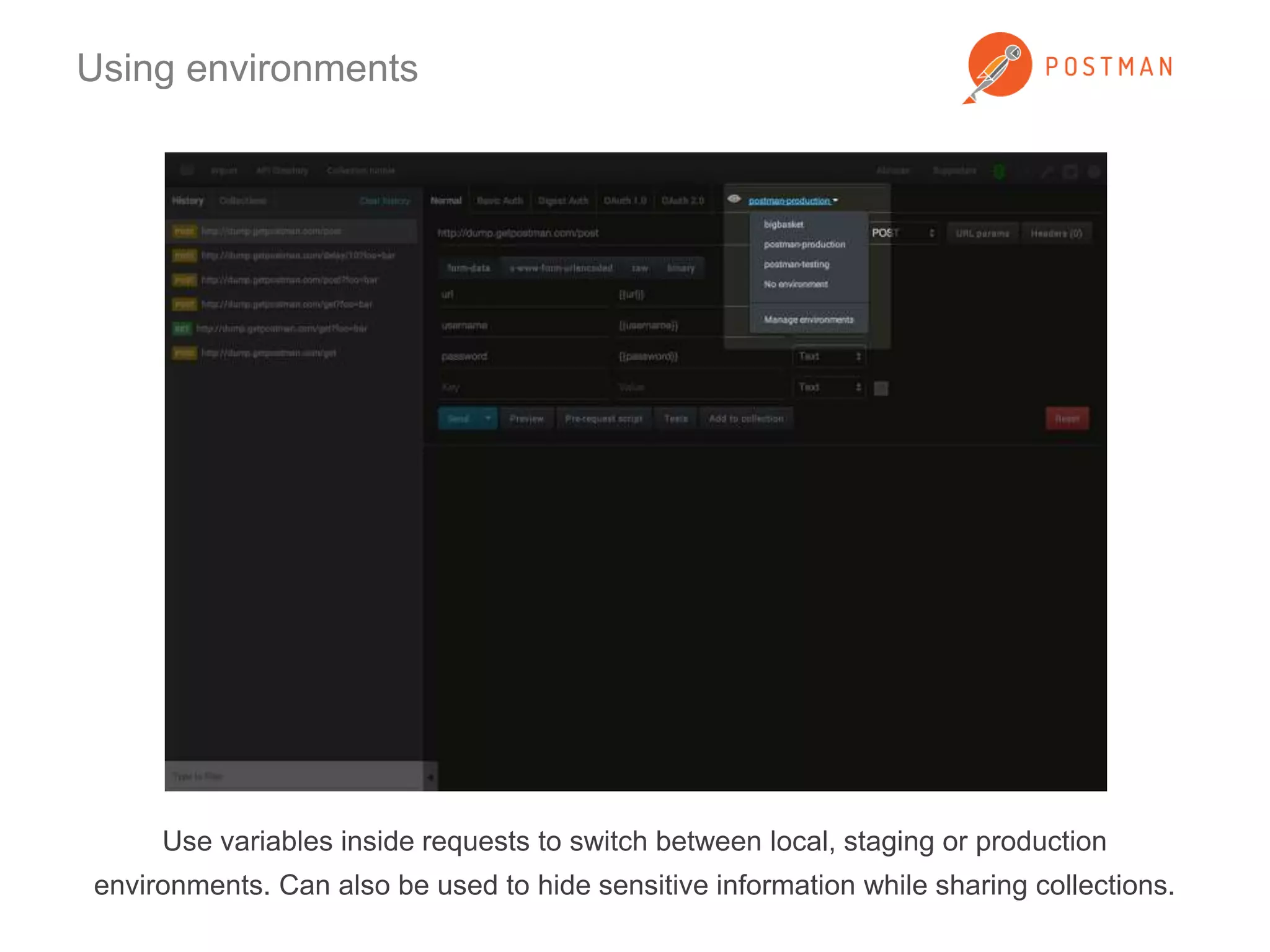Screen dimensions: 1270x952
Task: Open Text type dropdown in password row
Action: pos(829,356)
